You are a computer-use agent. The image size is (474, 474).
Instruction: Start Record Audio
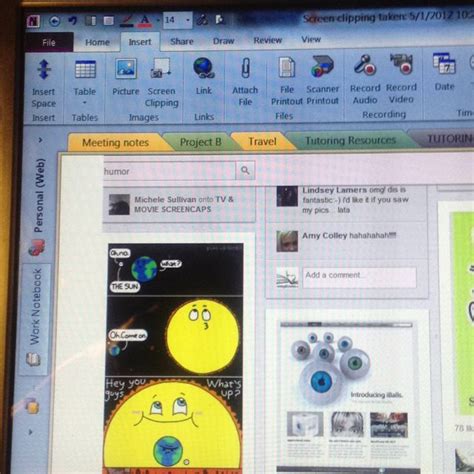(x=365, y=79)
